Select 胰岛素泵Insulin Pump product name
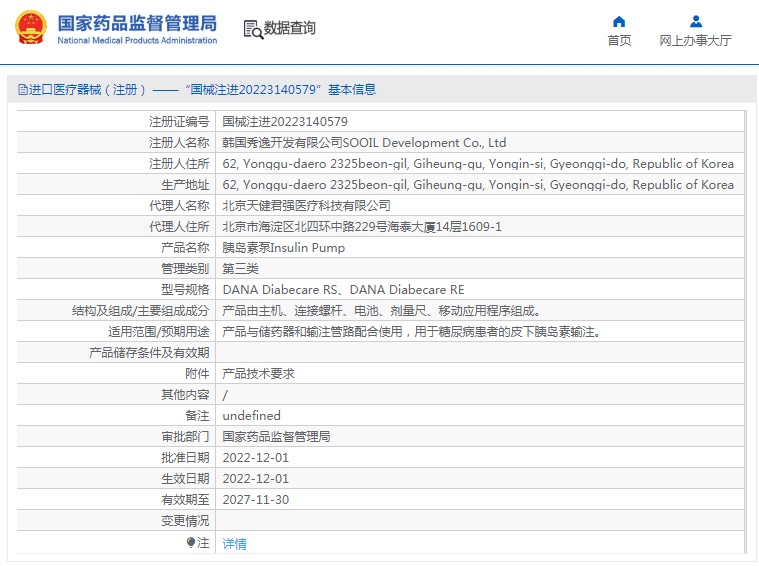Viewport: 759px width, 566px height. pyautogui.click(x=284, y=248)
